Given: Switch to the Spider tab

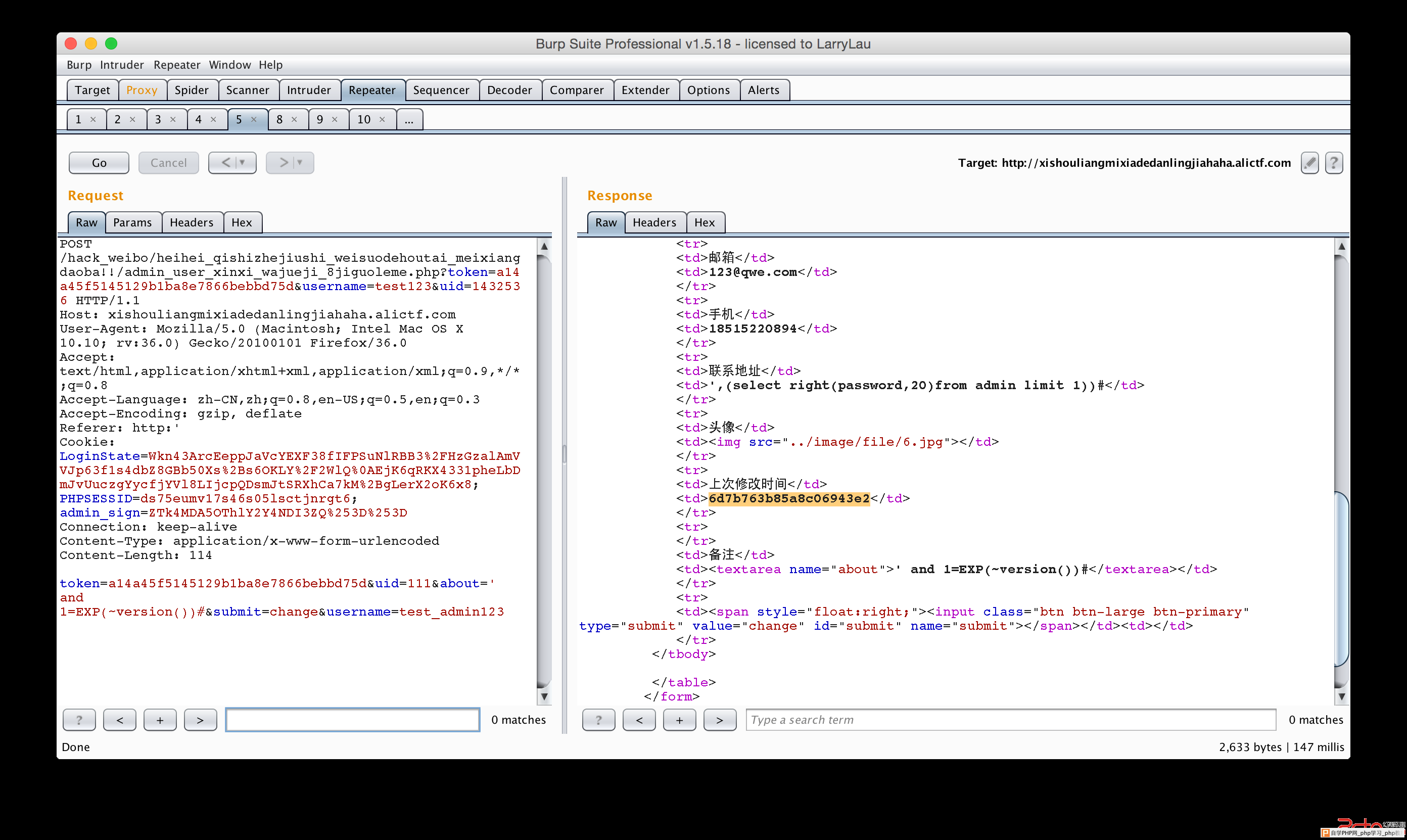Looking at the screenshot, I should [192, 90].
